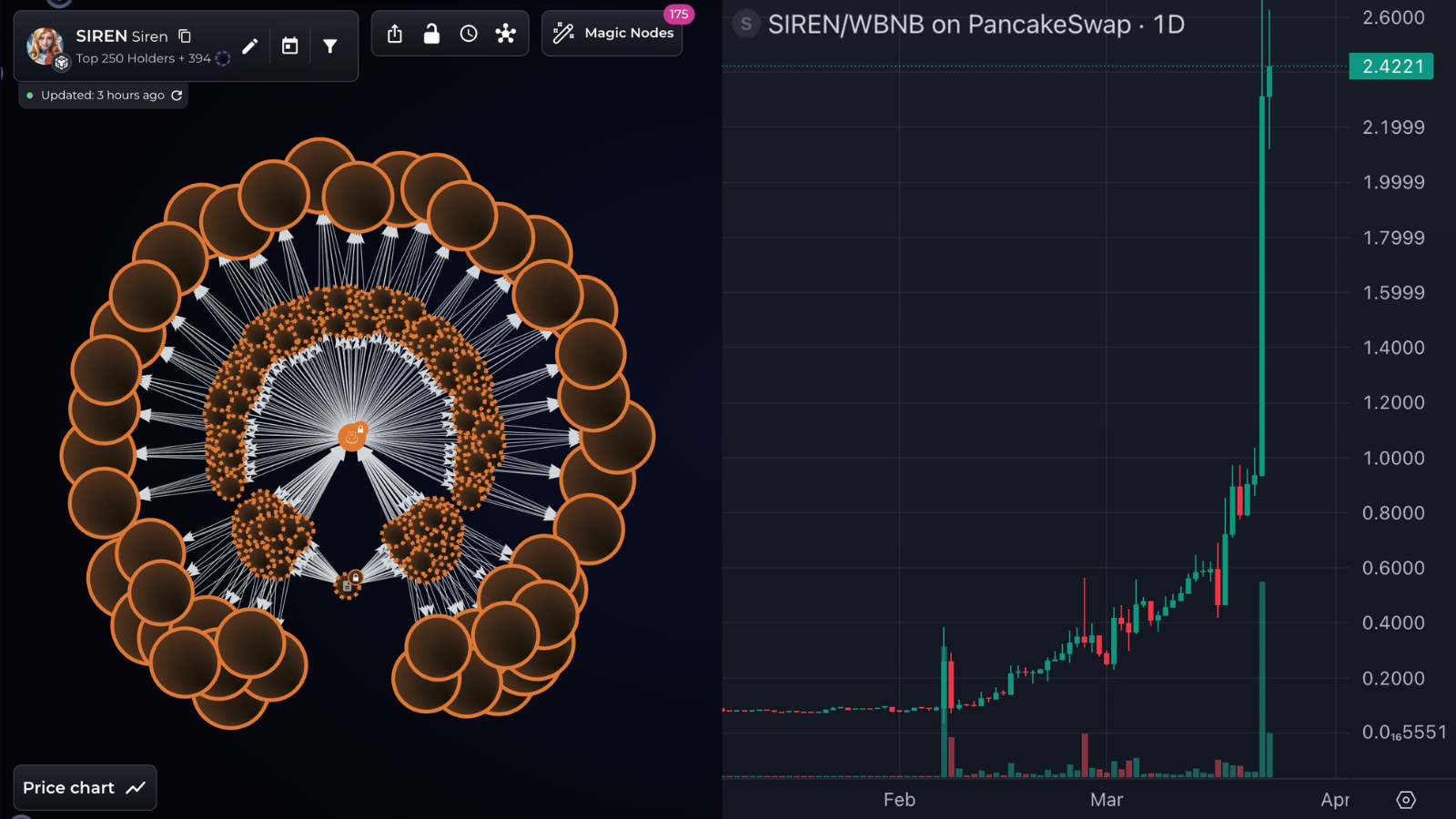This screenshot has width=1456, height=819.
Task: Click the node cluster layout icon
Action: coord(506,34)
